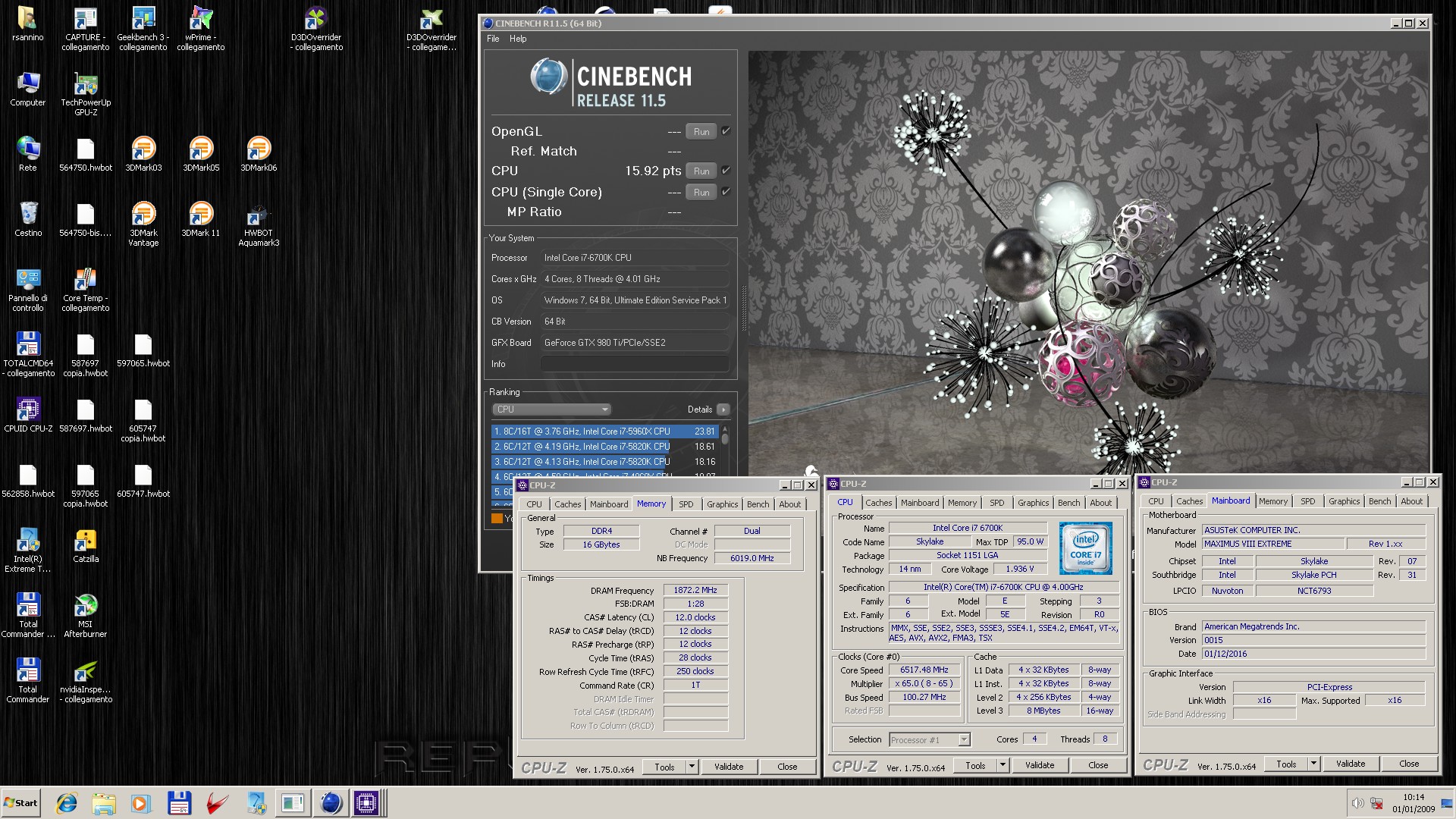The height and width of the screenshot is (819, 1456).
Task: Open the Geekbench 3 desktop shortcut
Action: click(x=143, y=29)
